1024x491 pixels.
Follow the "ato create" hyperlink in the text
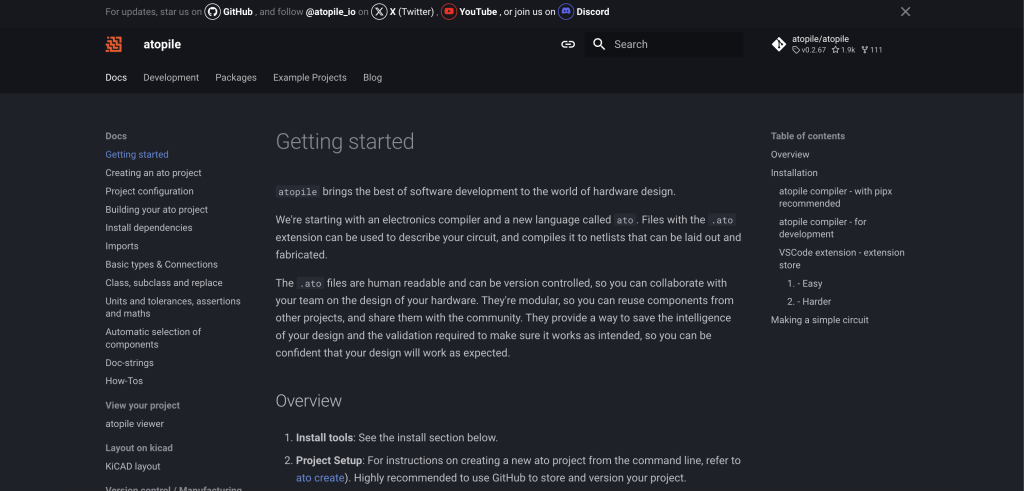click(319, 478)
